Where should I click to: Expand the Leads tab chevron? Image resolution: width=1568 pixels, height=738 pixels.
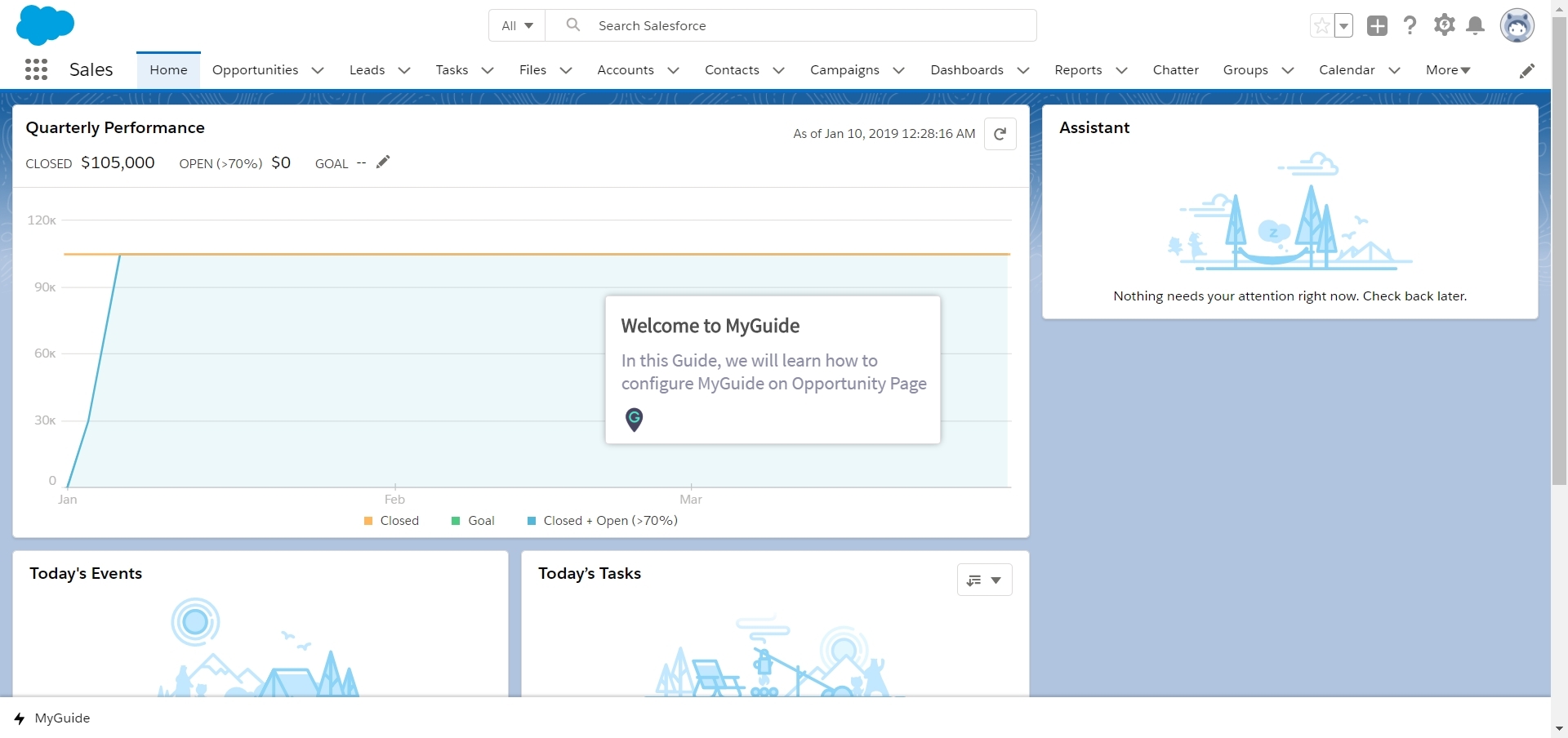point(403,70)
